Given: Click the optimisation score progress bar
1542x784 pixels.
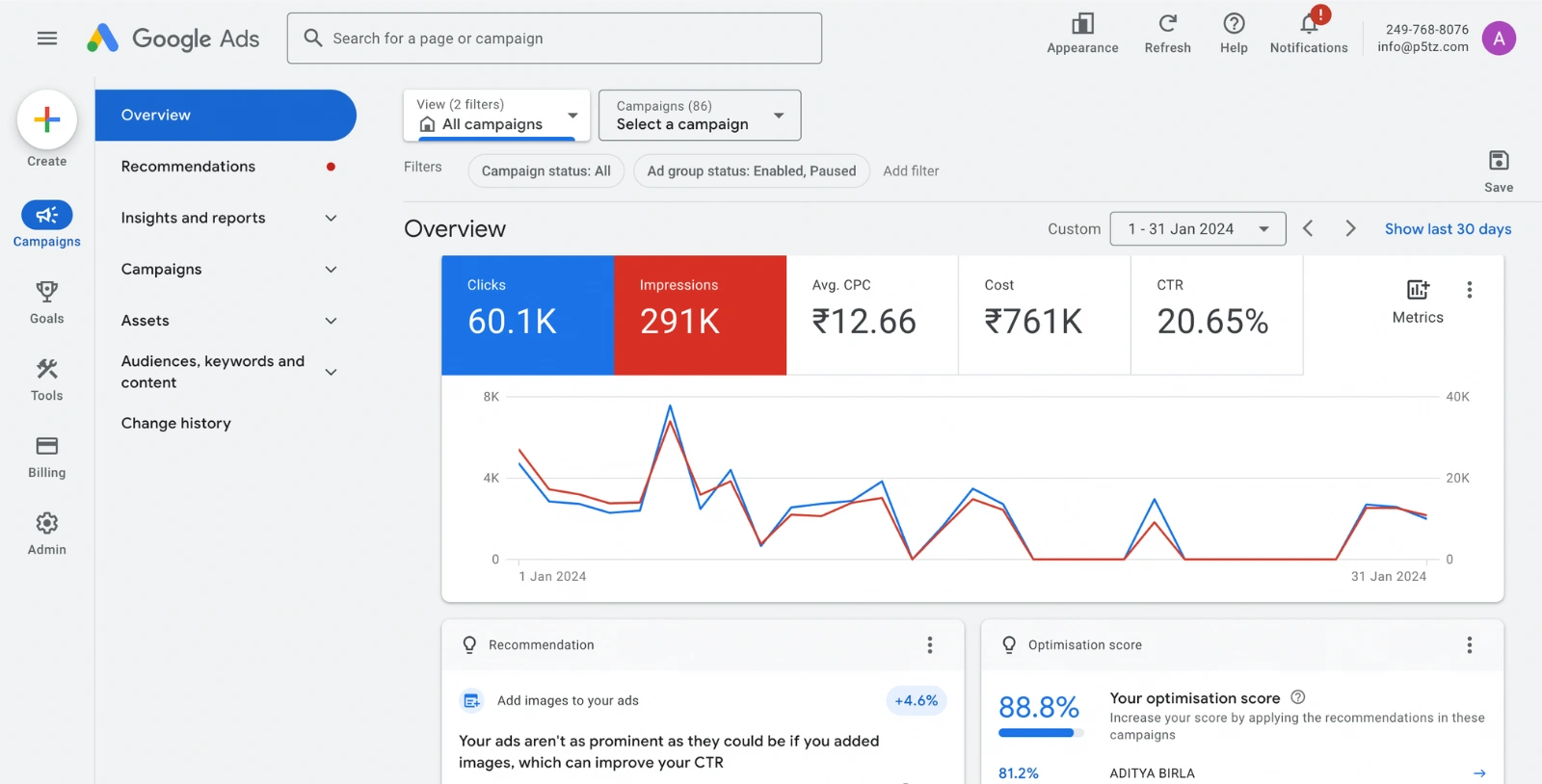Looking at the screenshot, I should (1040, 733).
